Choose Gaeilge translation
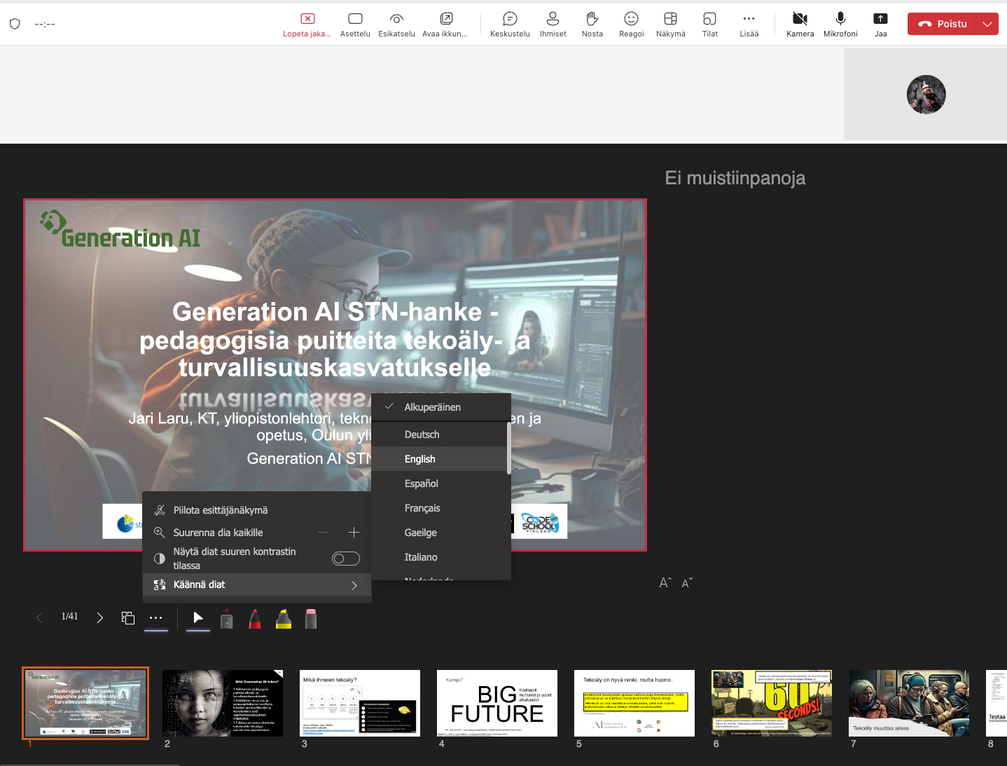 (439, 532)
